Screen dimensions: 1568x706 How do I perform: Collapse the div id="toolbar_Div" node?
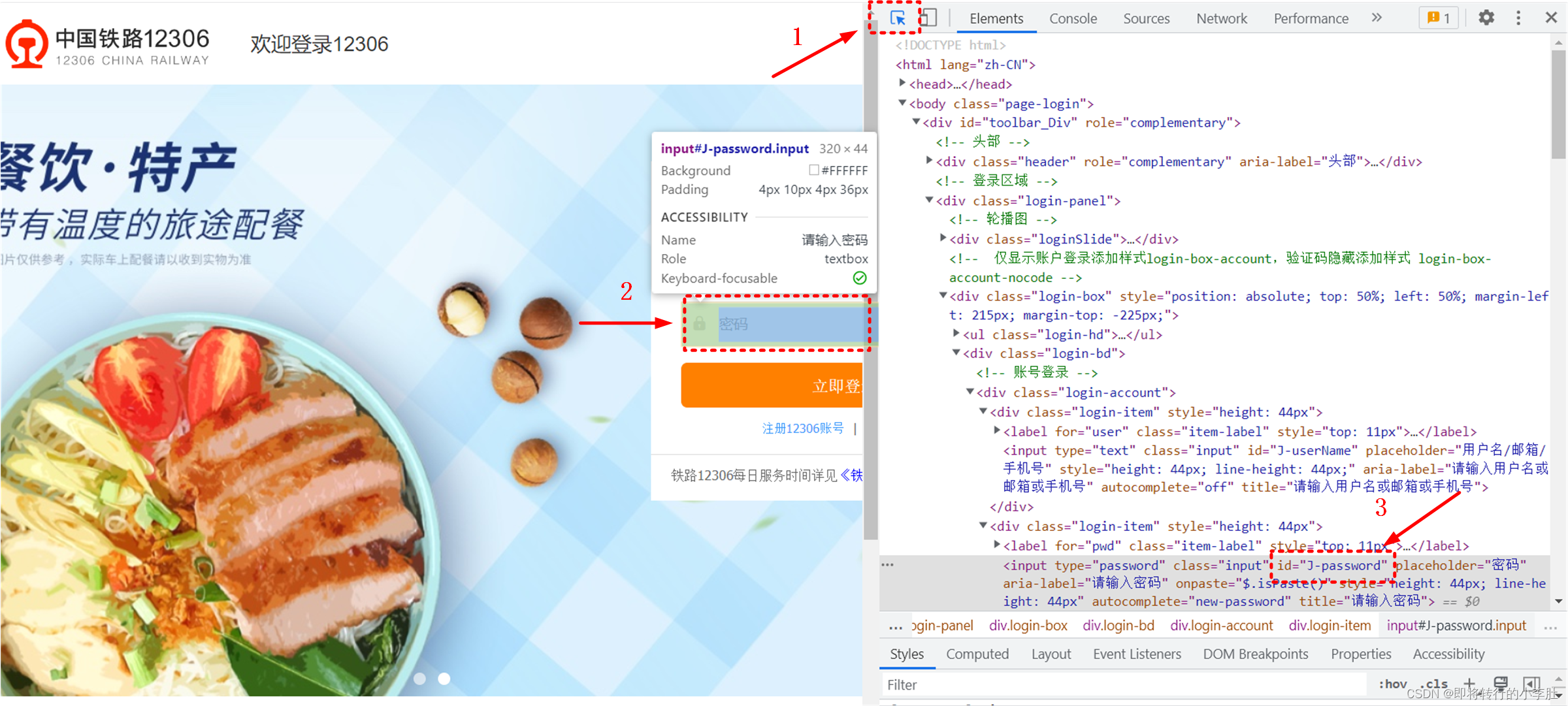click(916, 121)
